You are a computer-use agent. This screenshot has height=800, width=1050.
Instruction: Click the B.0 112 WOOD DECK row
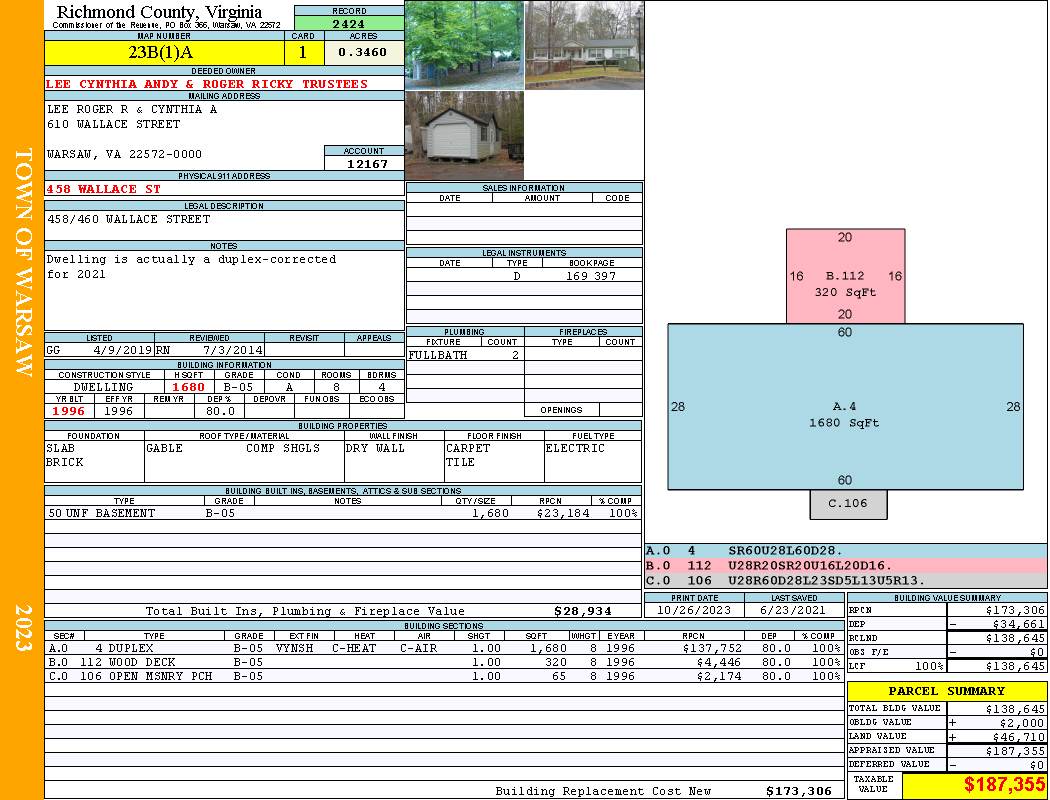[445, 662]
